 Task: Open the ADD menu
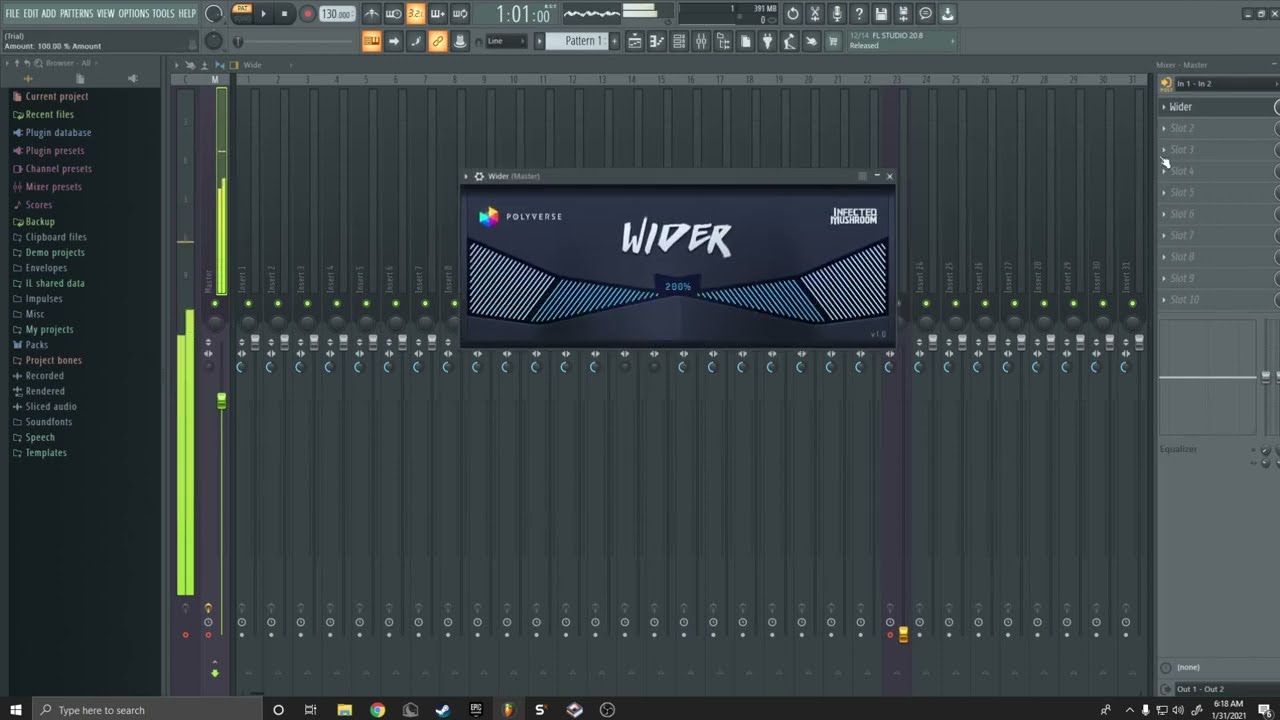49,13
